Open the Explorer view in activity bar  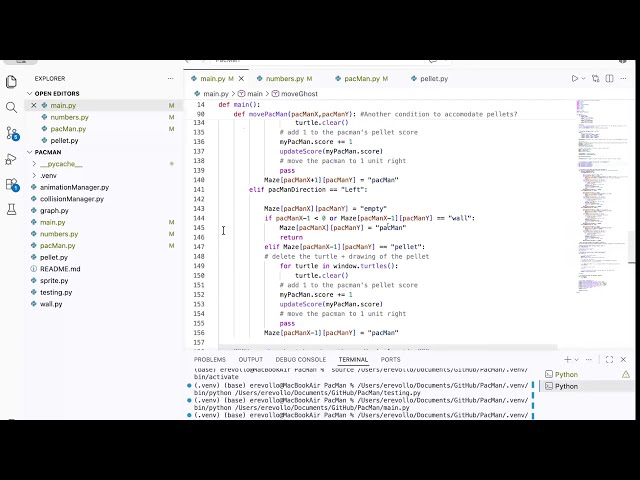11,82
